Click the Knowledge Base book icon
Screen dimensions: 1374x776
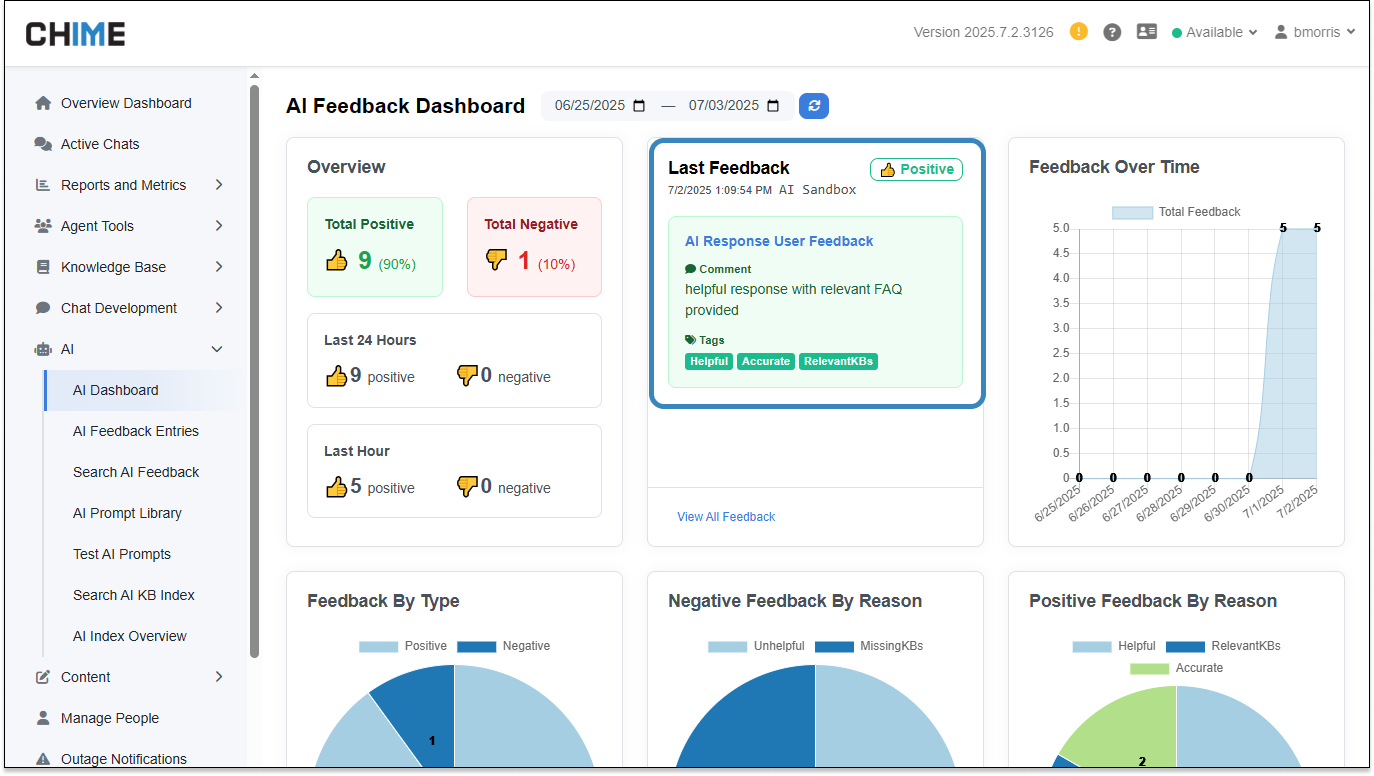[43, 267]
